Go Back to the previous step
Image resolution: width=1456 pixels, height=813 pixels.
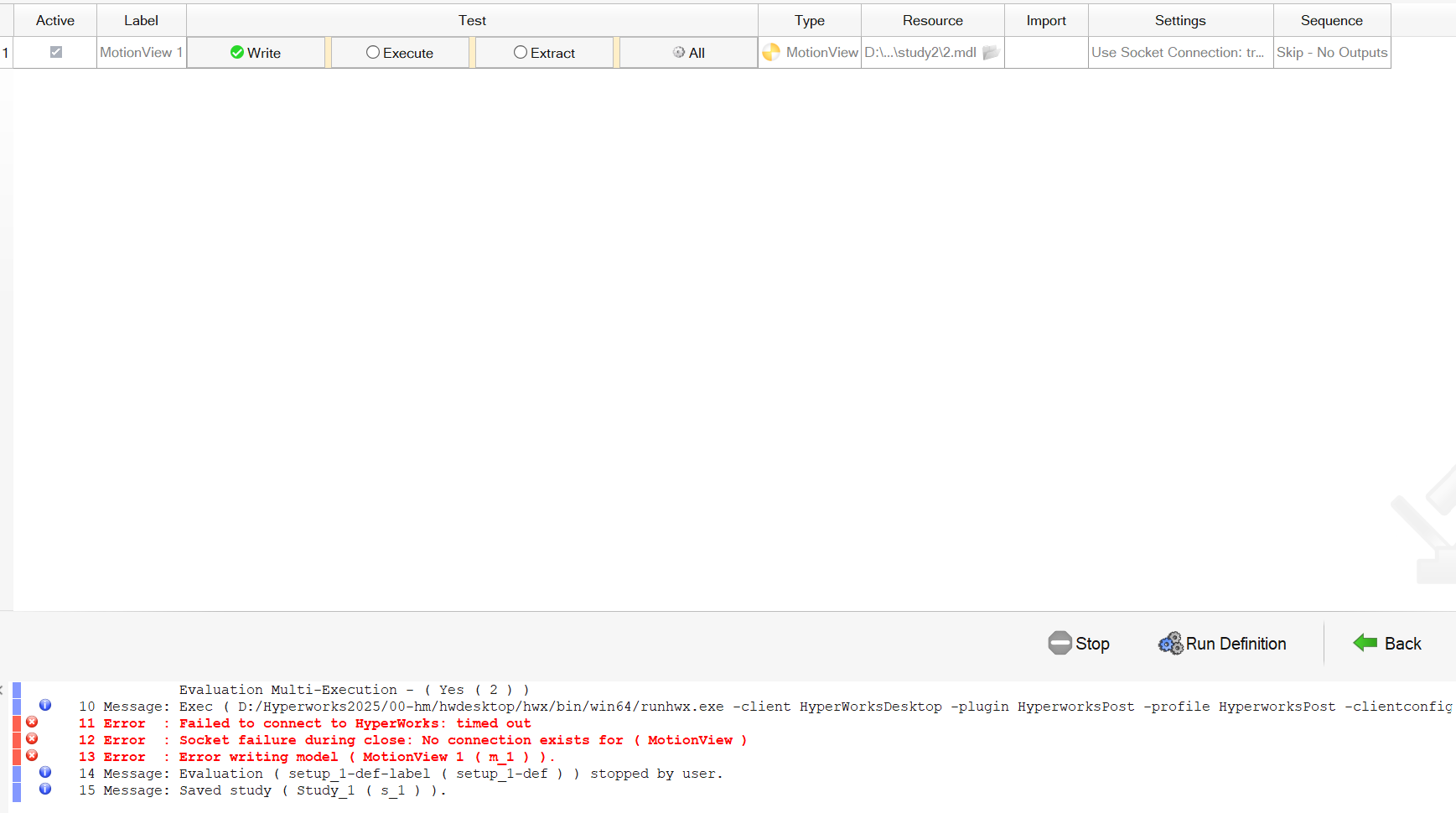tap(1387, 643)
